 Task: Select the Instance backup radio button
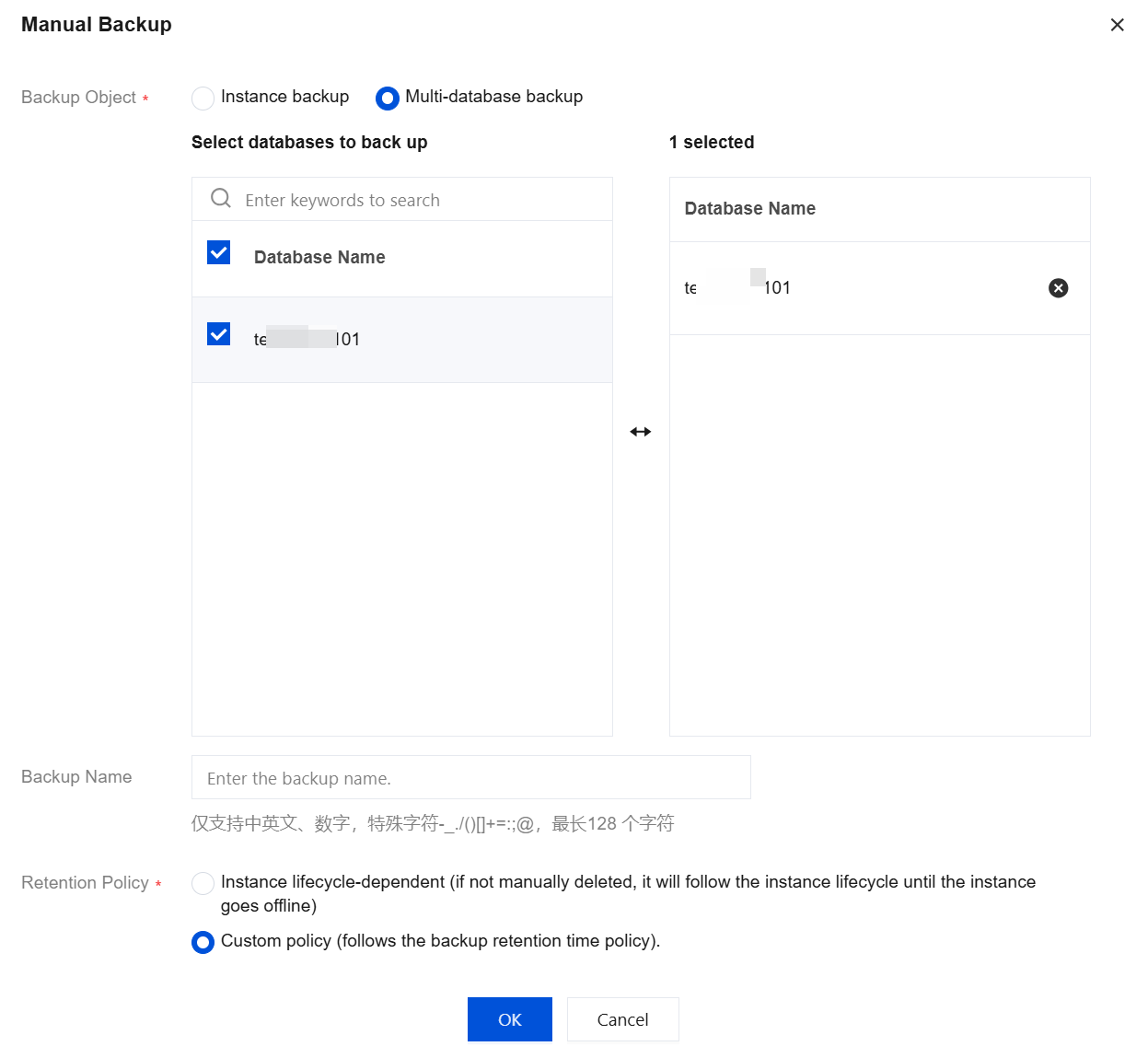(203, 98)
